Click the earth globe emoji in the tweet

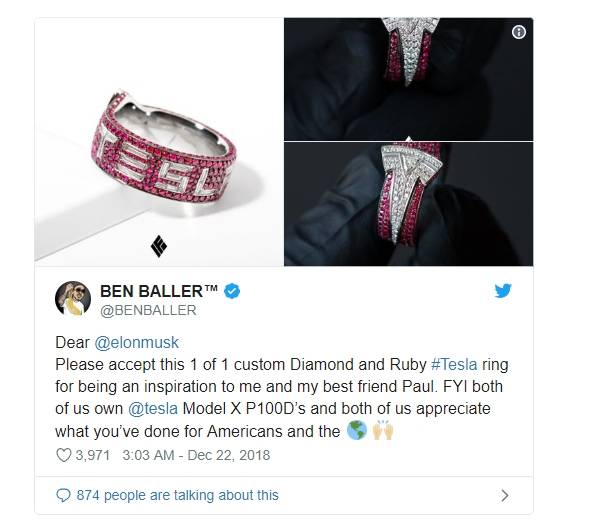(357, 430)
